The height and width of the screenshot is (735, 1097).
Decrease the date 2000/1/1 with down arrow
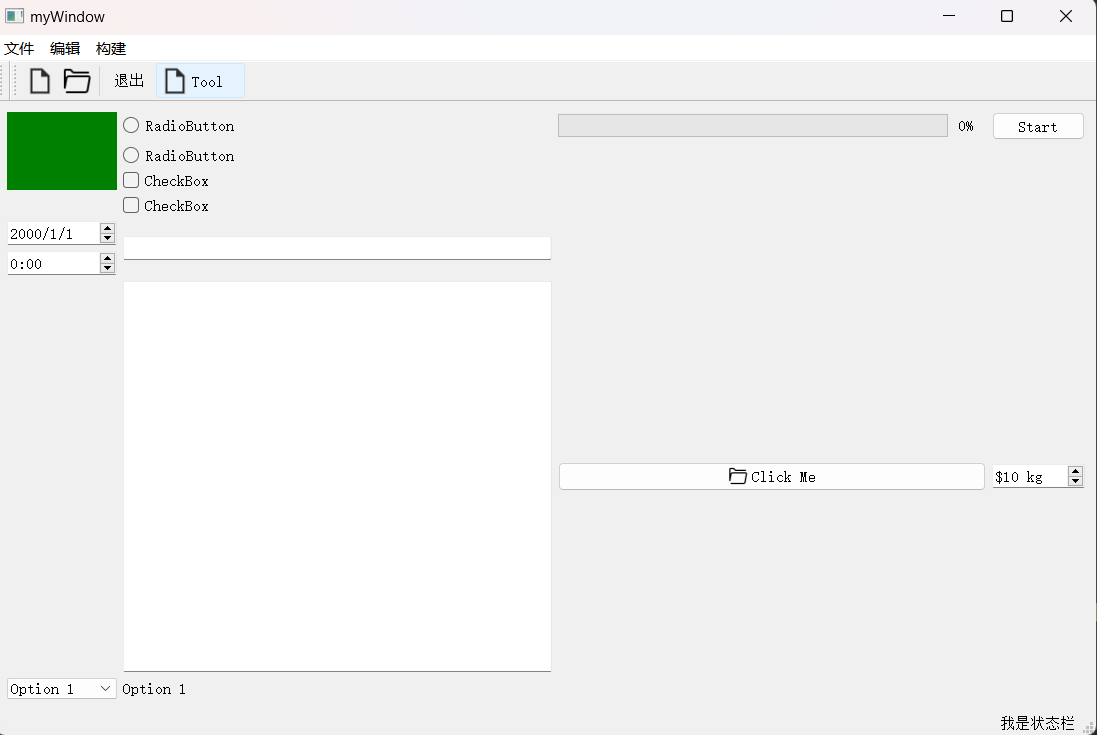[107, 238]
